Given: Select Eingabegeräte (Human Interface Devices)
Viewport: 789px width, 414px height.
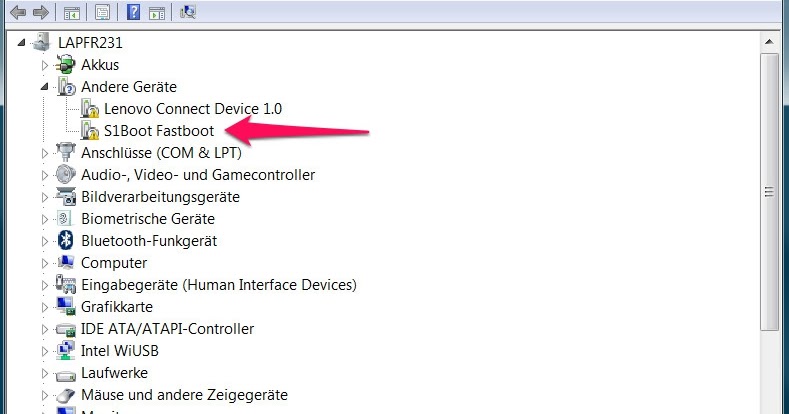Looking at the screenshot, I should (218, 285).
